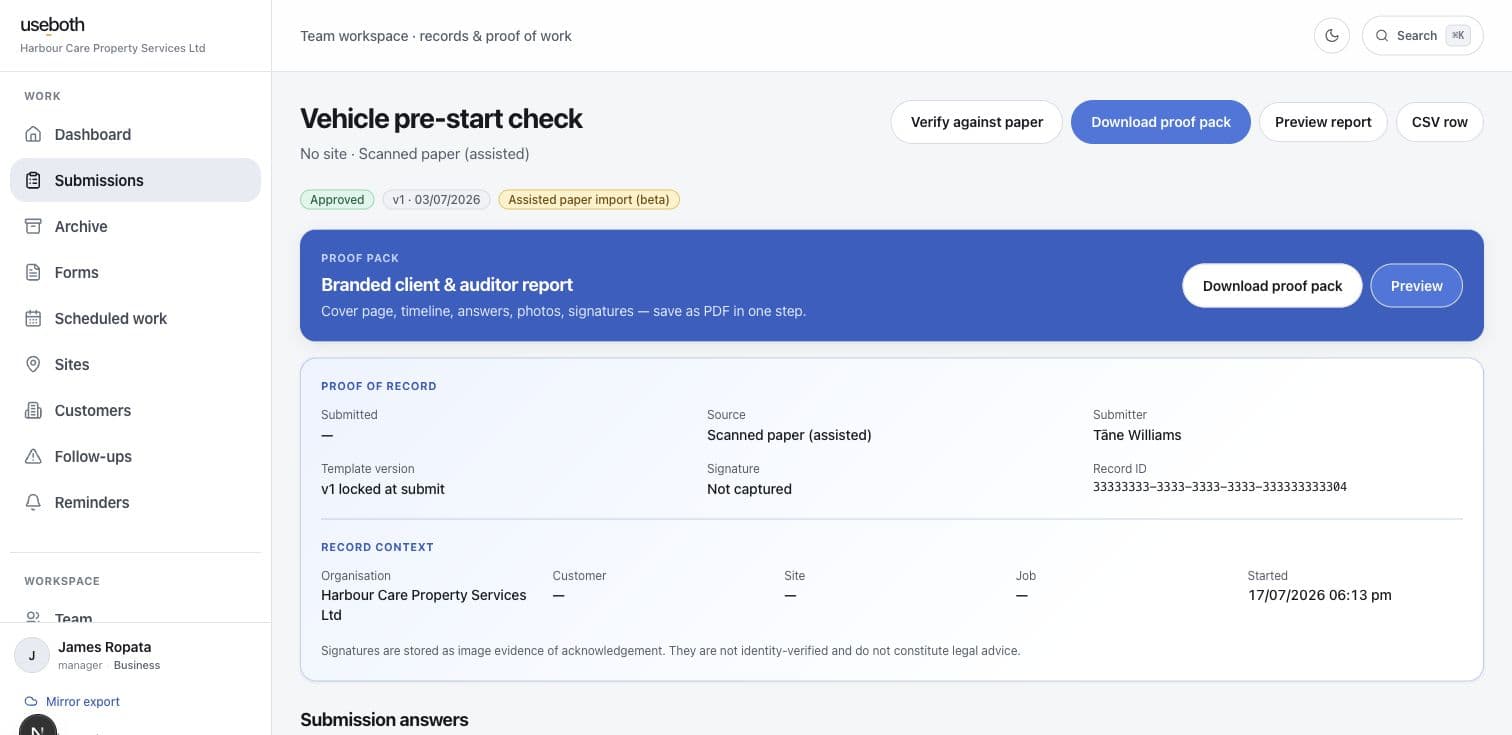This screenshot has height=735, width=1512.
Task: Click the Submission answers heading
Action: [384, 719]
